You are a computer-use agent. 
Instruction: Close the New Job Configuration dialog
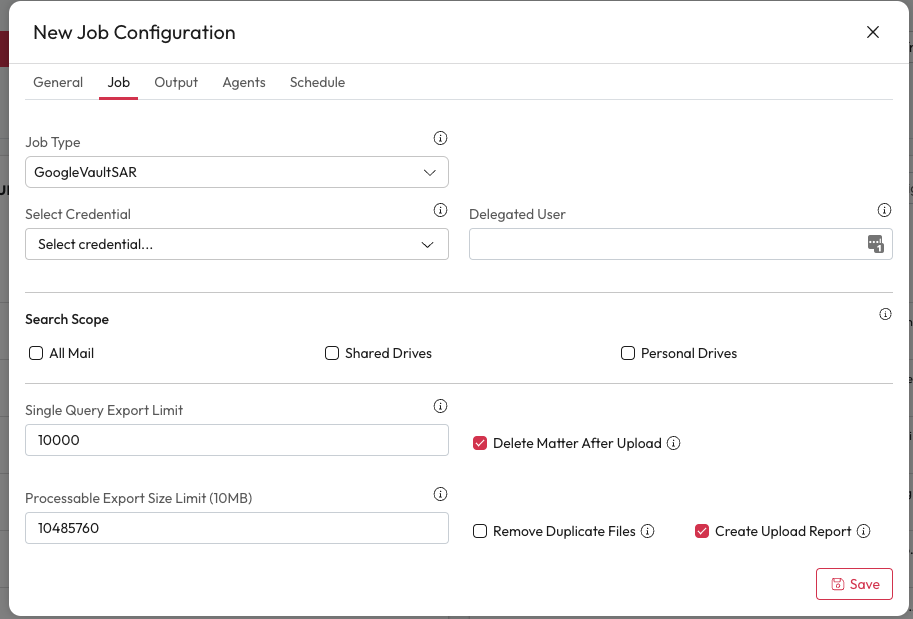point(873,32)
